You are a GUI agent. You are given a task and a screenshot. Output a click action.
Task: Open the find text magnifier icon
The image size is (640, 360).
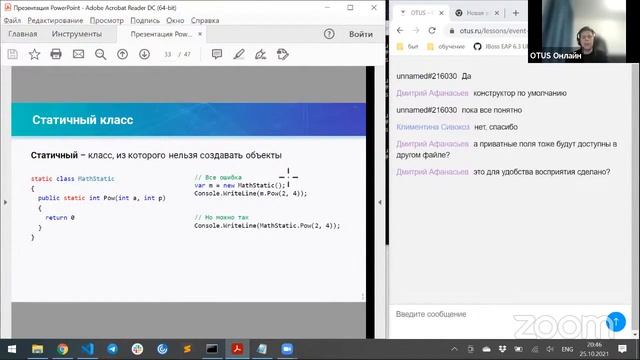coord(100,54)
